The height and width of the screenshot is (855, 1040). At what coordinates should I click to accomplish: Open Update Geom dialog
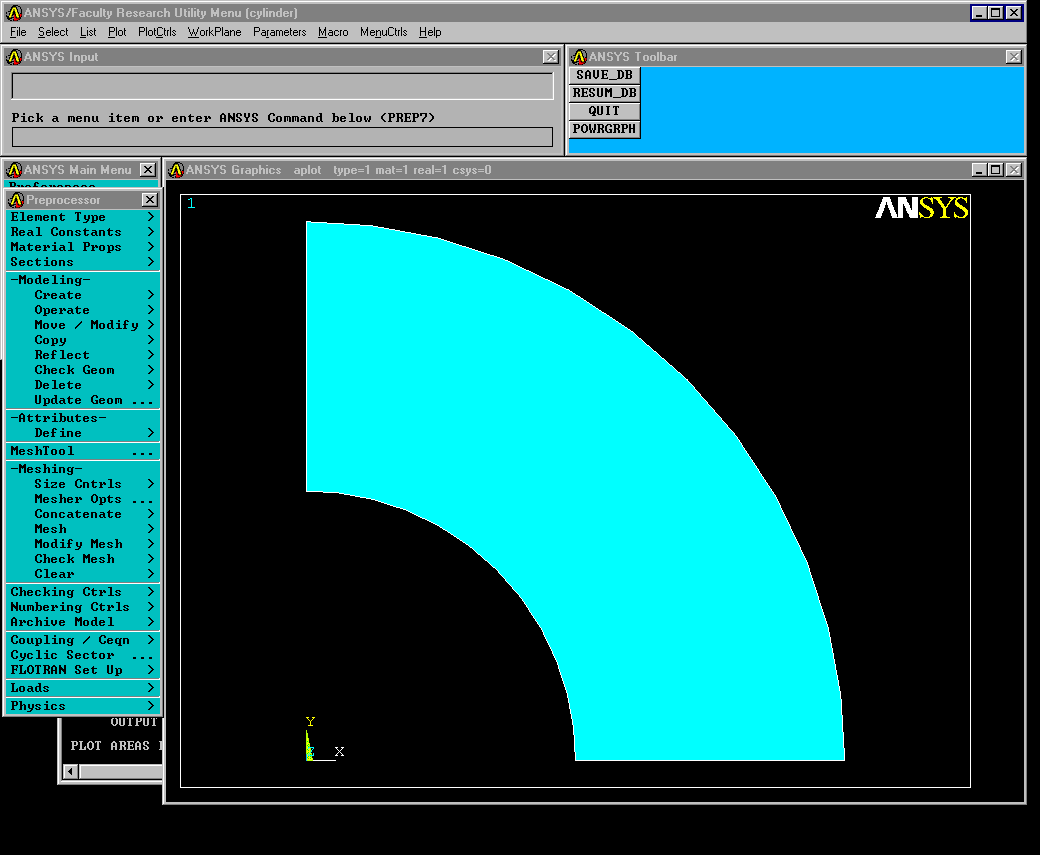coord(83,400)
